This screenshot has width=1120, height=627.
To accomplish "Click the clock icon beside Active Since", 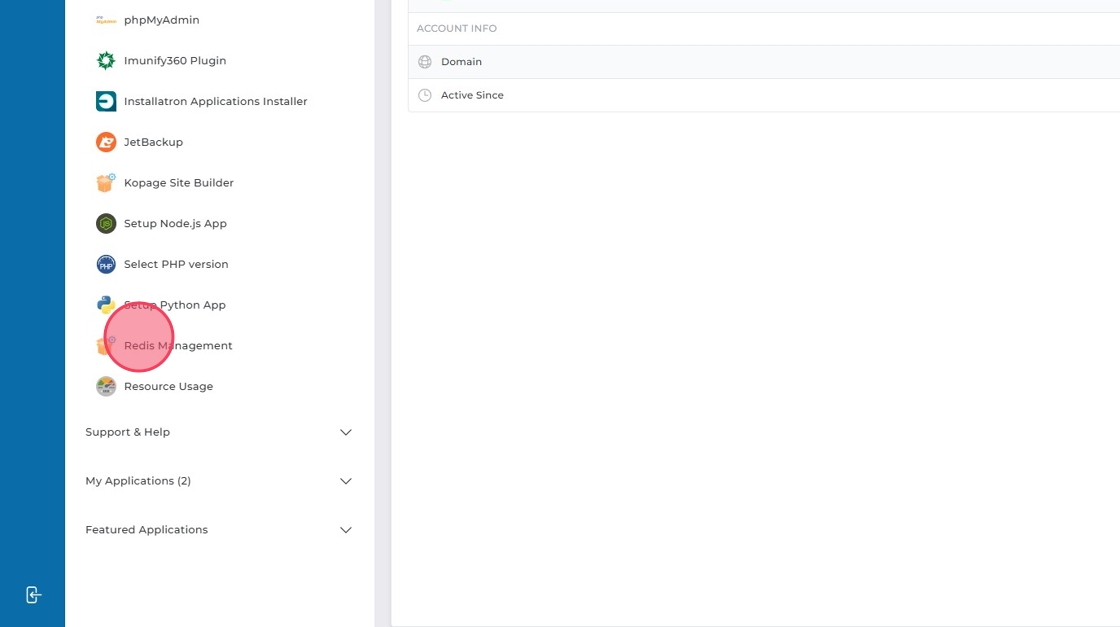I will (x=425, y=95).
